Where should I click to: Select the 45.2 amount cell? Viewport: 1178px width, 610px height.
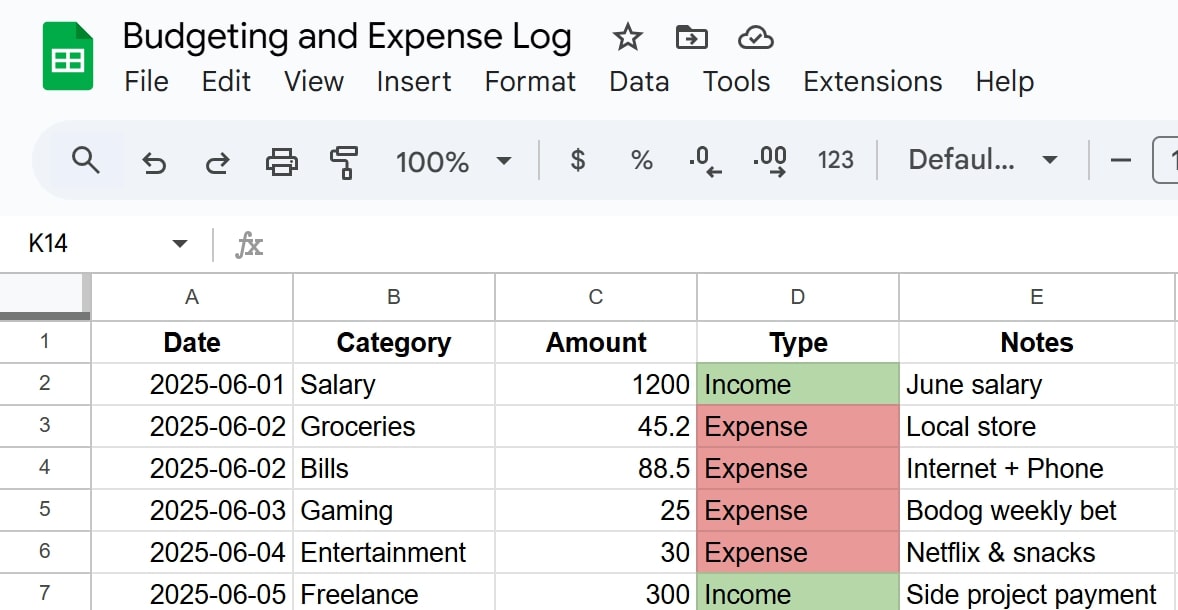tap(596, 427)
